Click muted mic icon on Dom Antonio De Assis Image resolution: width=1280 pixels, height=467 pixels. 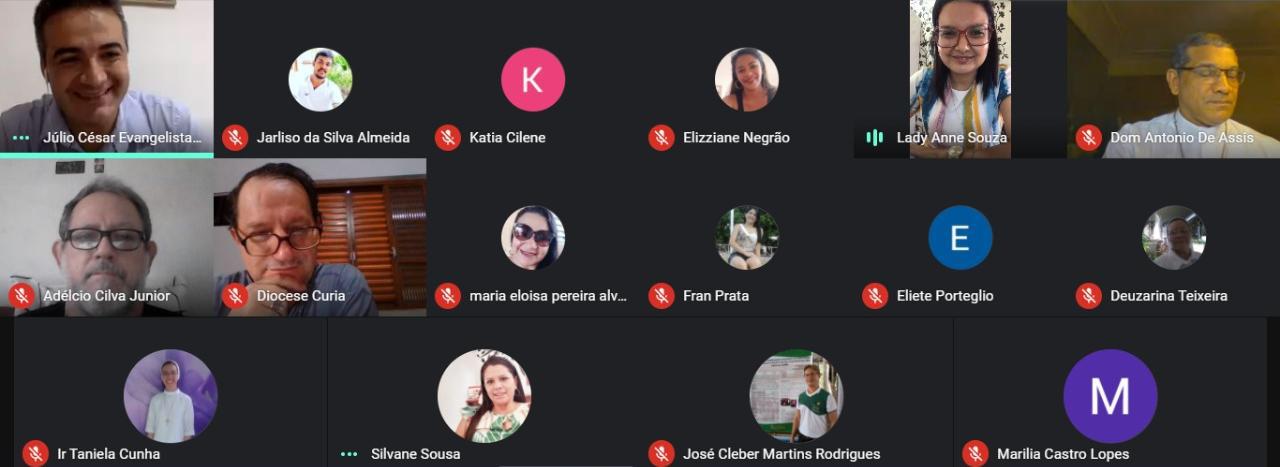click(x=1089, y=138)
